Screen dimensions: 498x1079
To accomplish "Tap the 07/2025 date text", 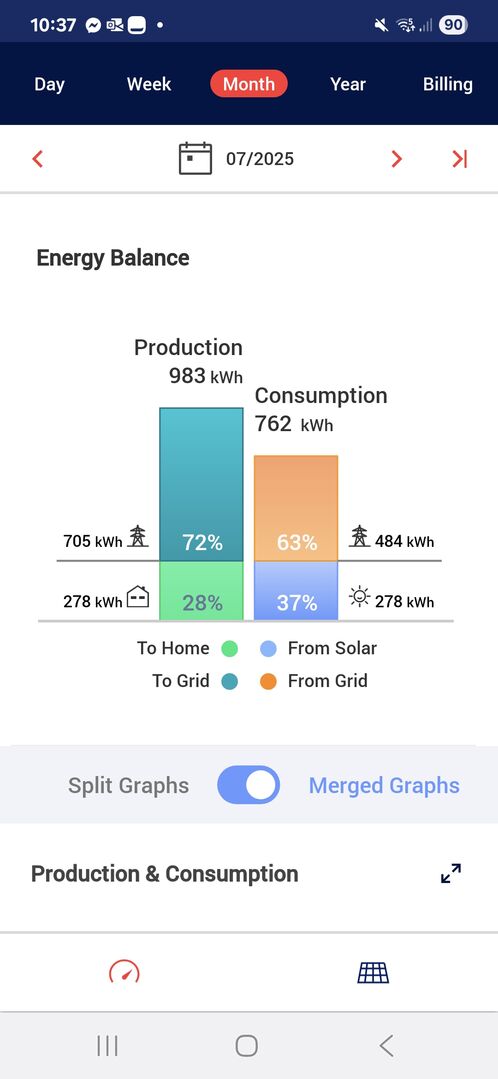I will click(260, 159).
